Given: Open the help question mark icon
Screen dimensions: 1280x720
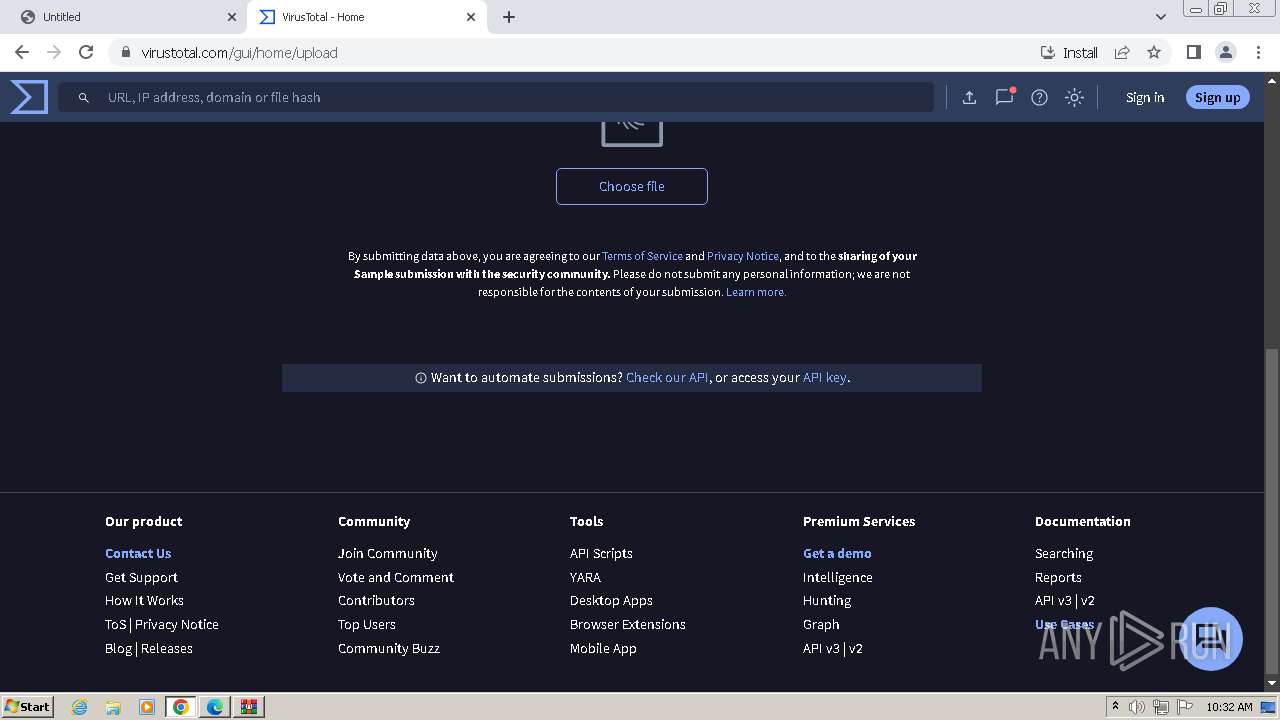Looking at the screenshot, I should click(x=1039, y=97).
